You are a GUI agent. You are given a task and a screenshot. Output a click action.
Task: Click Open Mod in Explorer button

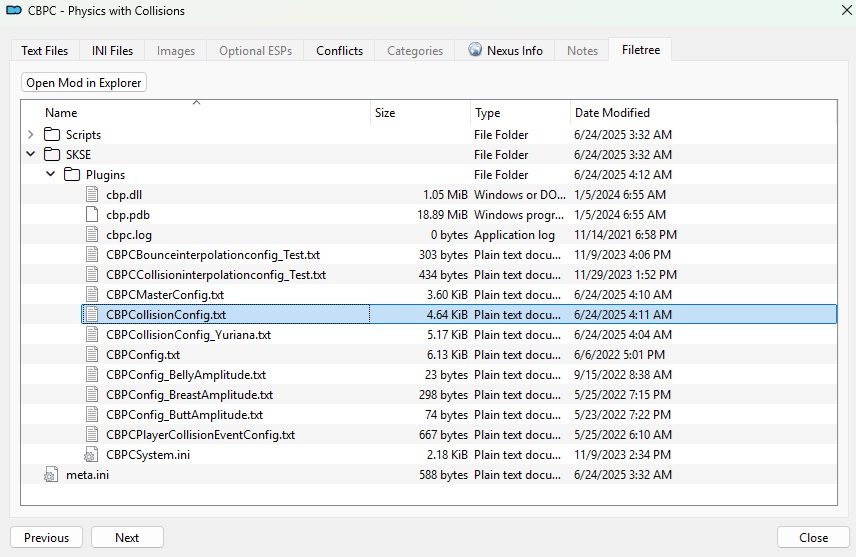pos(84,82)
